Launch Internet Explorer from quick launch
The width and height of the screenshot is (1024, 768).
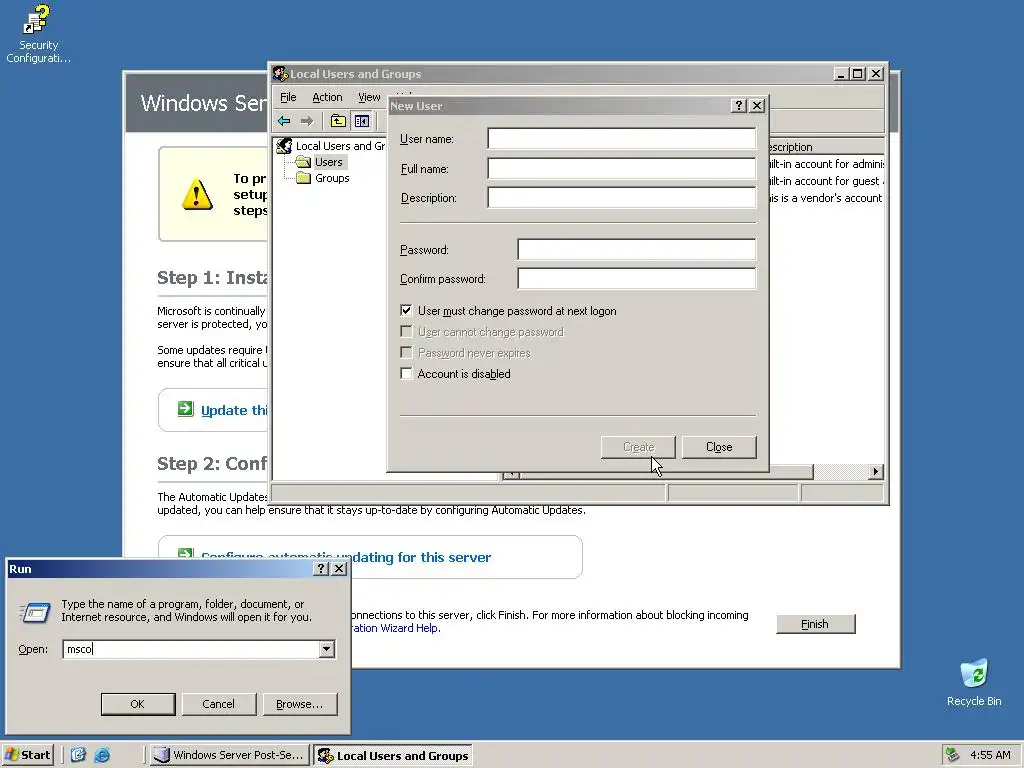102,755
